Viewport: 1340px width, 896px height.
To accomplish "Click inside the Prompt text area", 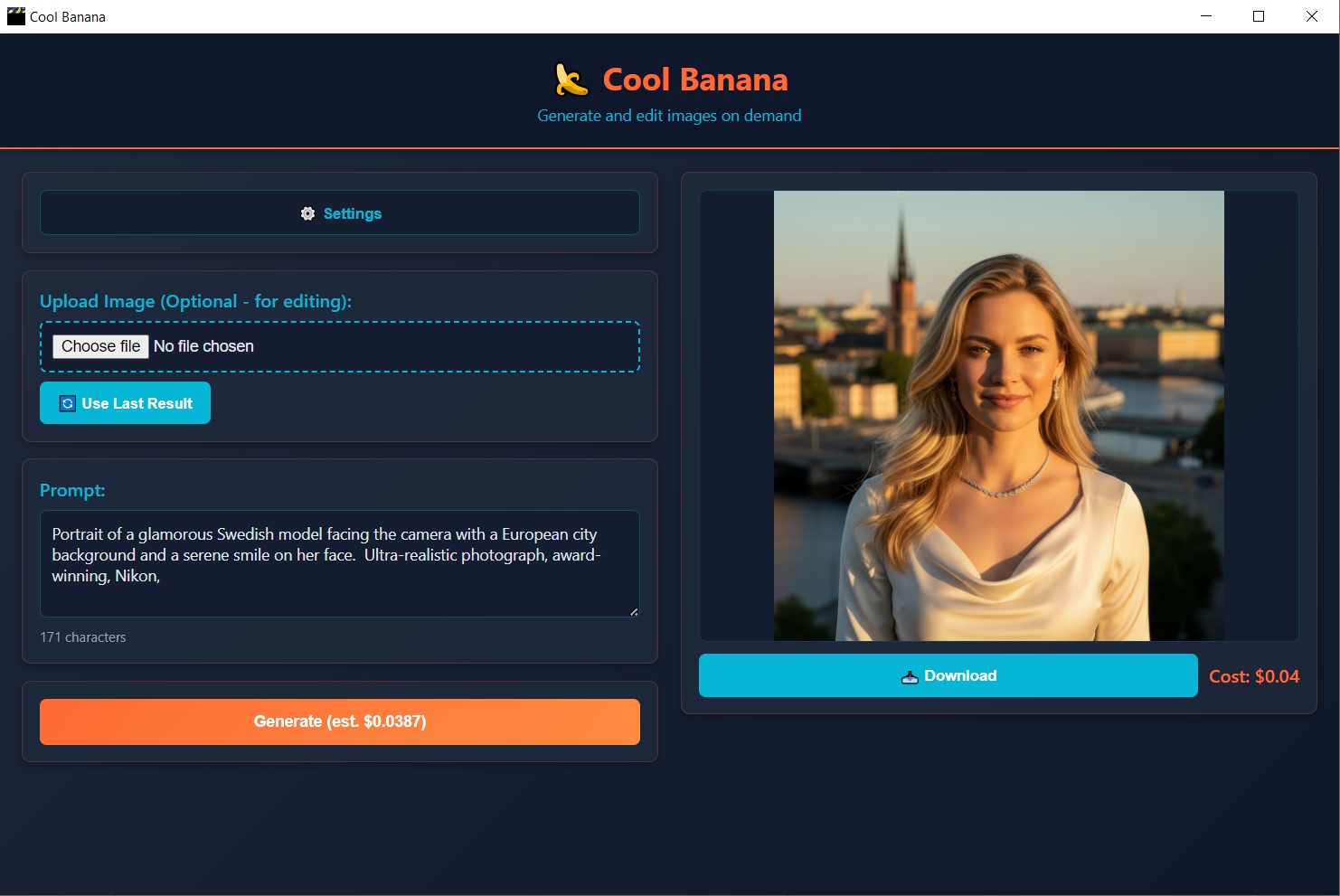I will (339, 563).
